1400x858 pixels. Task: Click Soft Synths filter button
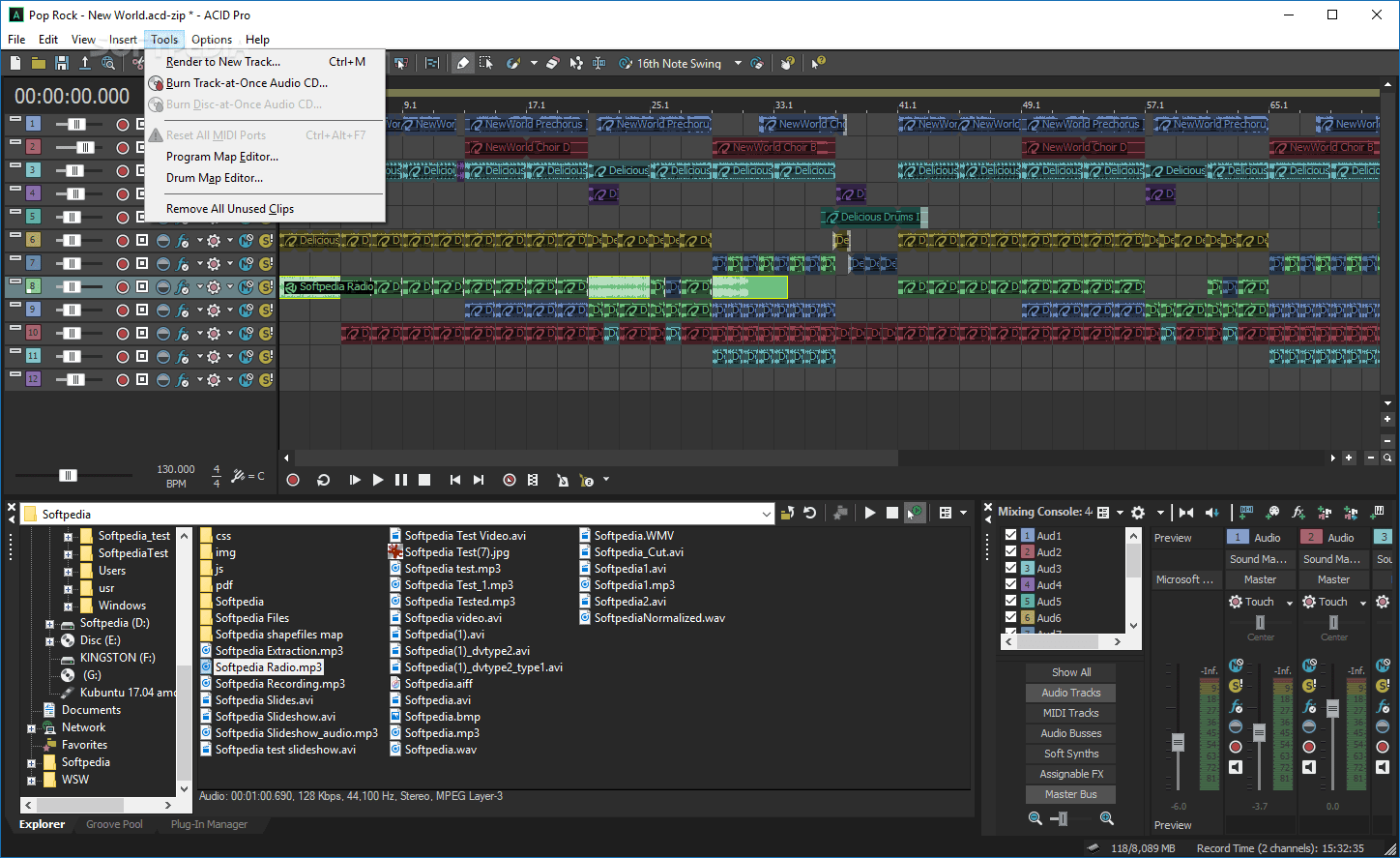coord(1071,754)
